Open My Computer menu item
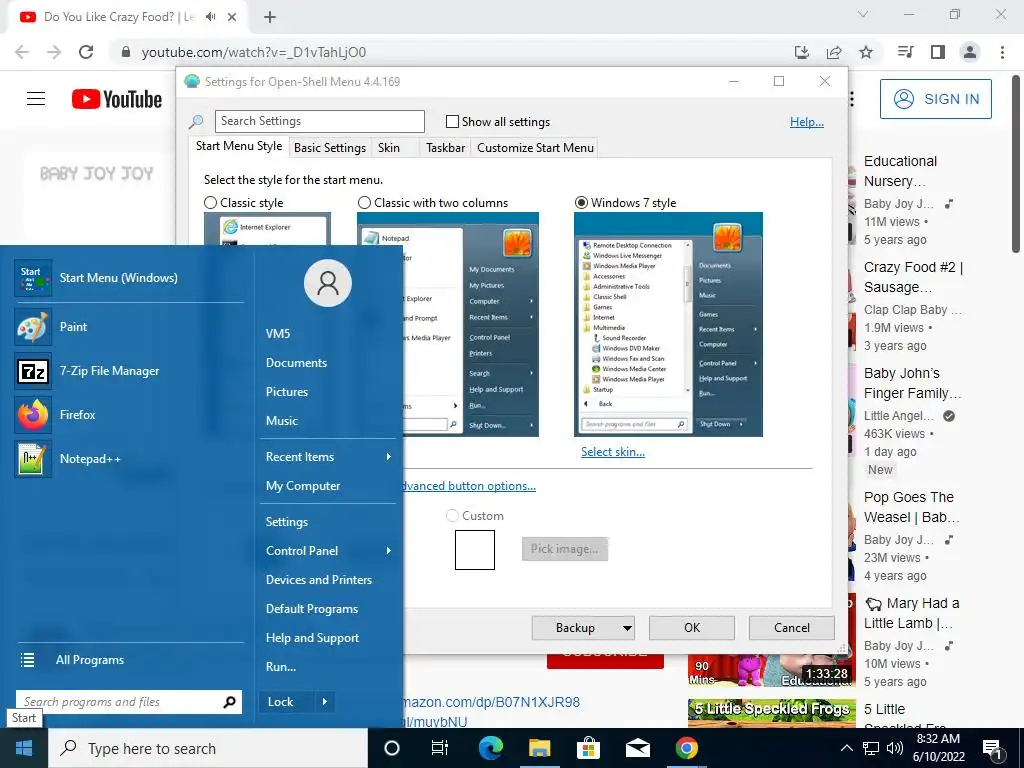This screenshot has height=768, width=1024. pos(303,486)
